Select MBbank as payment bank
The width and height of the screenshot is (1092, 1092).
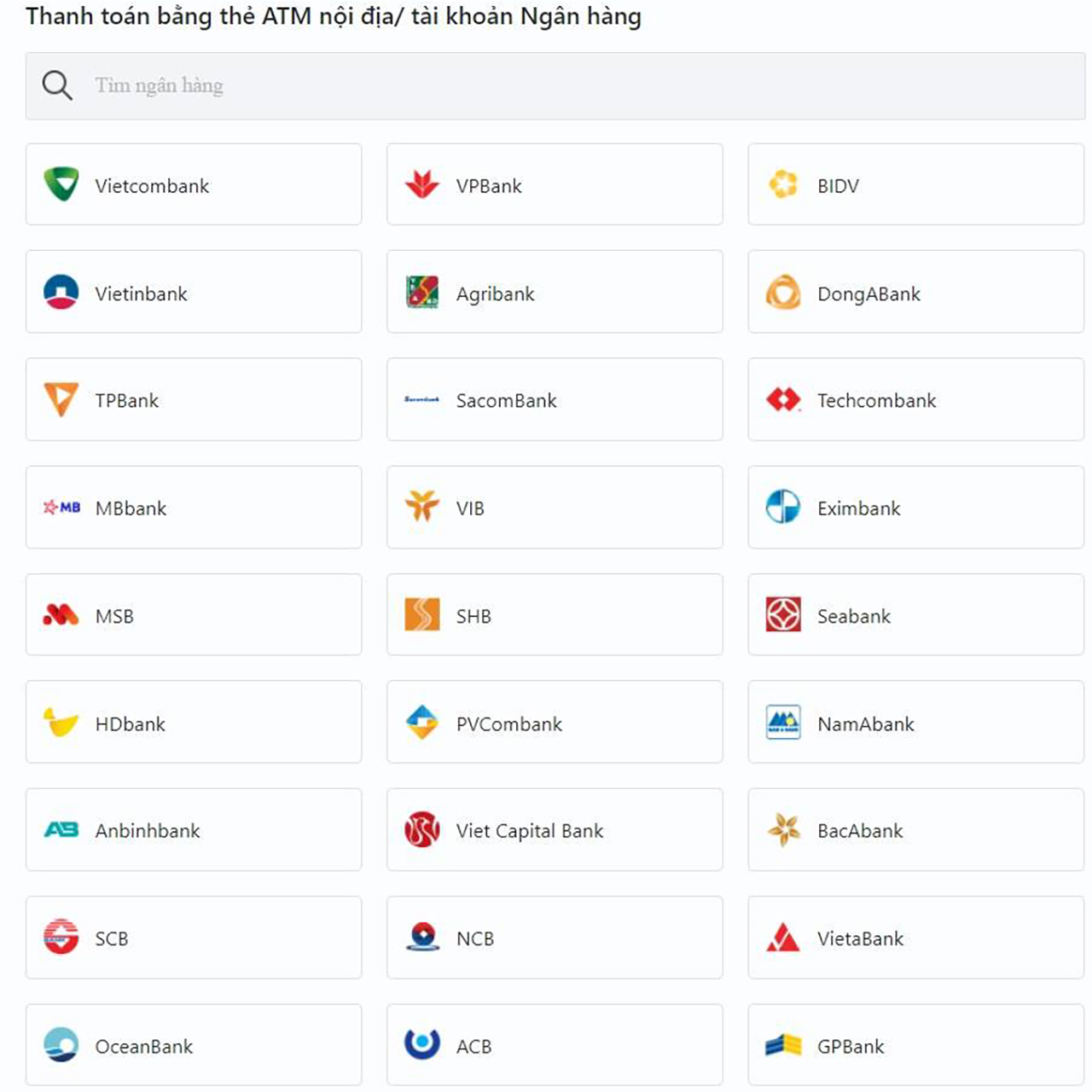click(x=194, y=507)
